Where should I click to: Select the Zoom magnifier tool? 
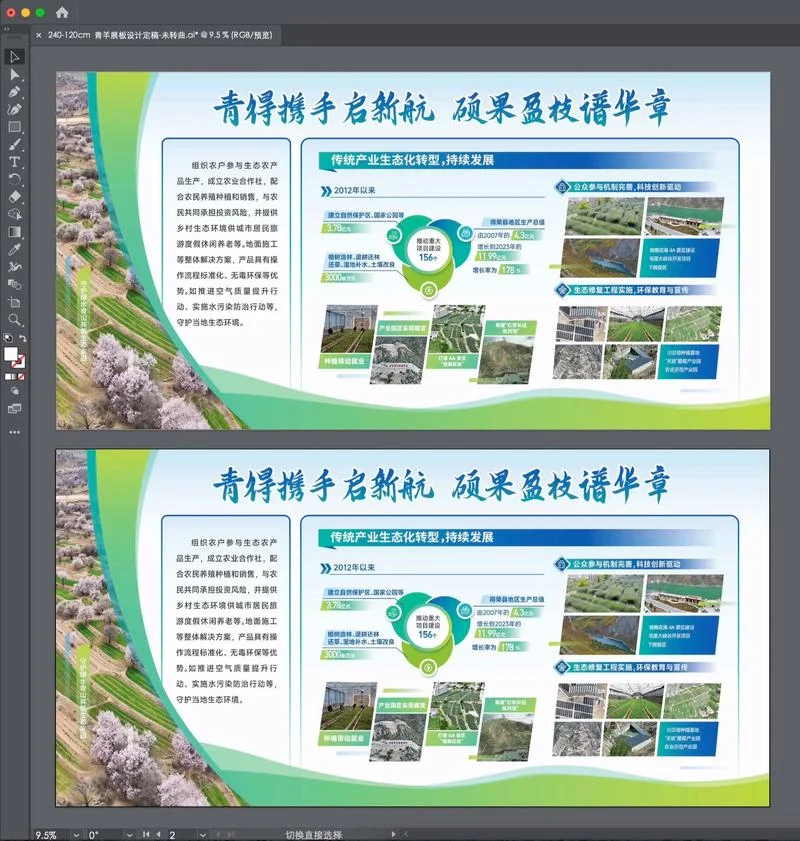click(x=14, y=320)
